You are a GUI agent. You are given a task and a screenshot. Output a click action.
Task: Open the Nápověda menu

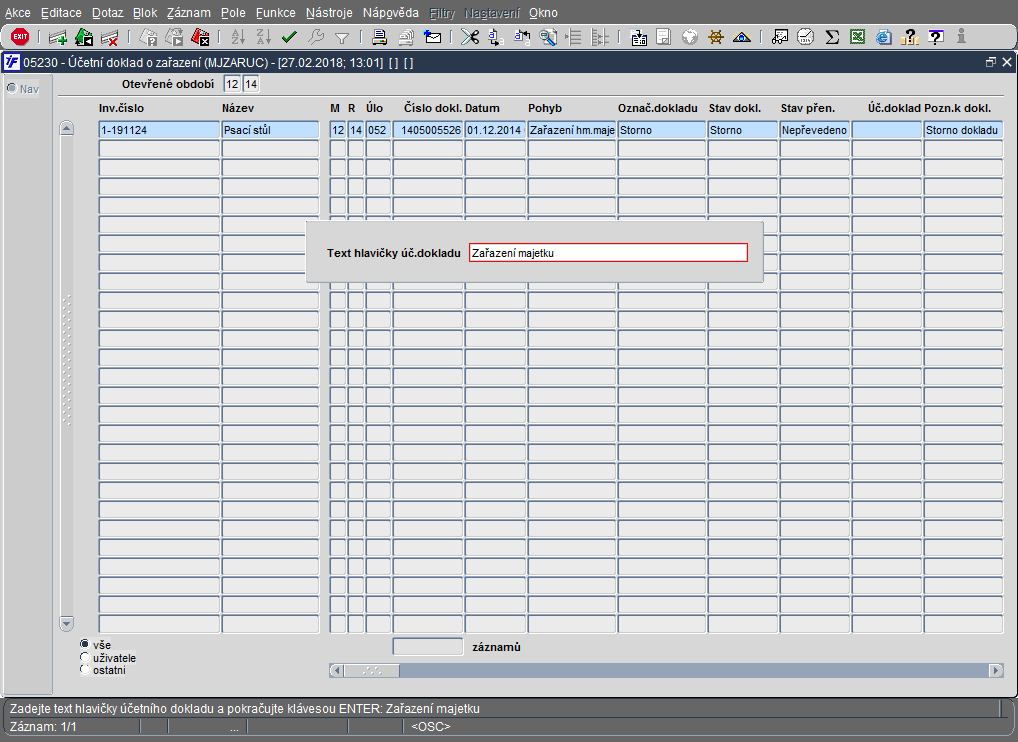point(391,13)
